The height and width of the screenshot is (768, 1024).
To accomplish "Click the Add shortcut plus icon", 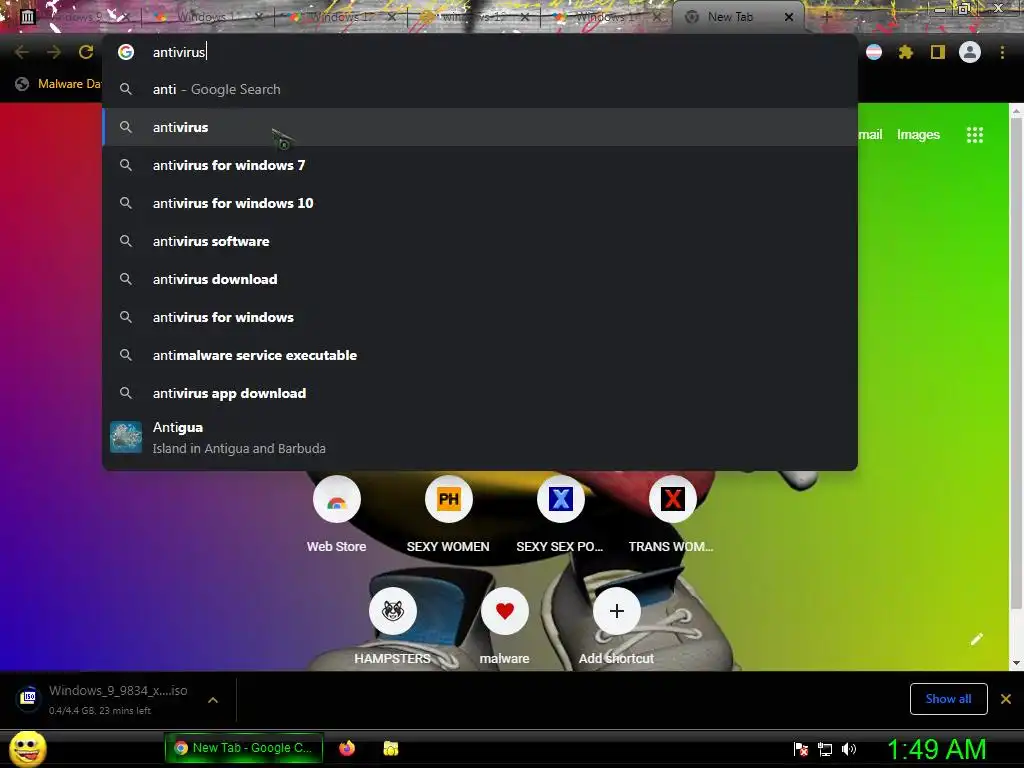I will click(616, 611).
